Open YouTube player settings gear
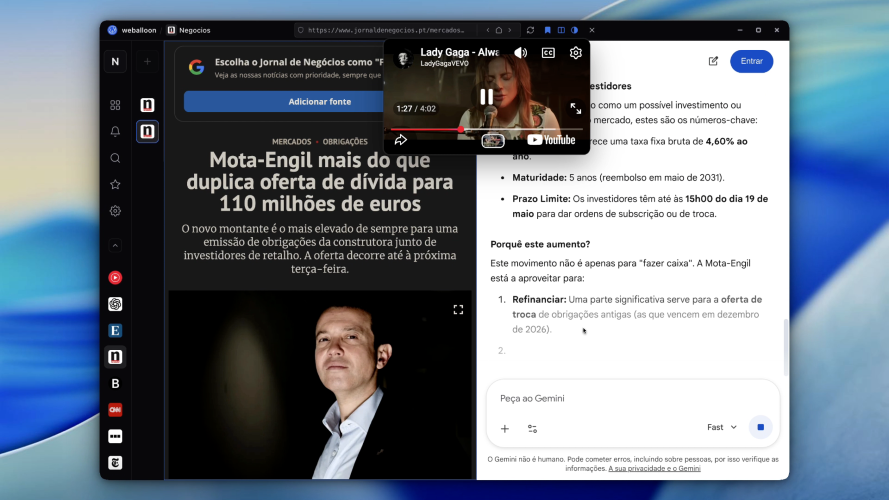889x500 pixels. 575,53
